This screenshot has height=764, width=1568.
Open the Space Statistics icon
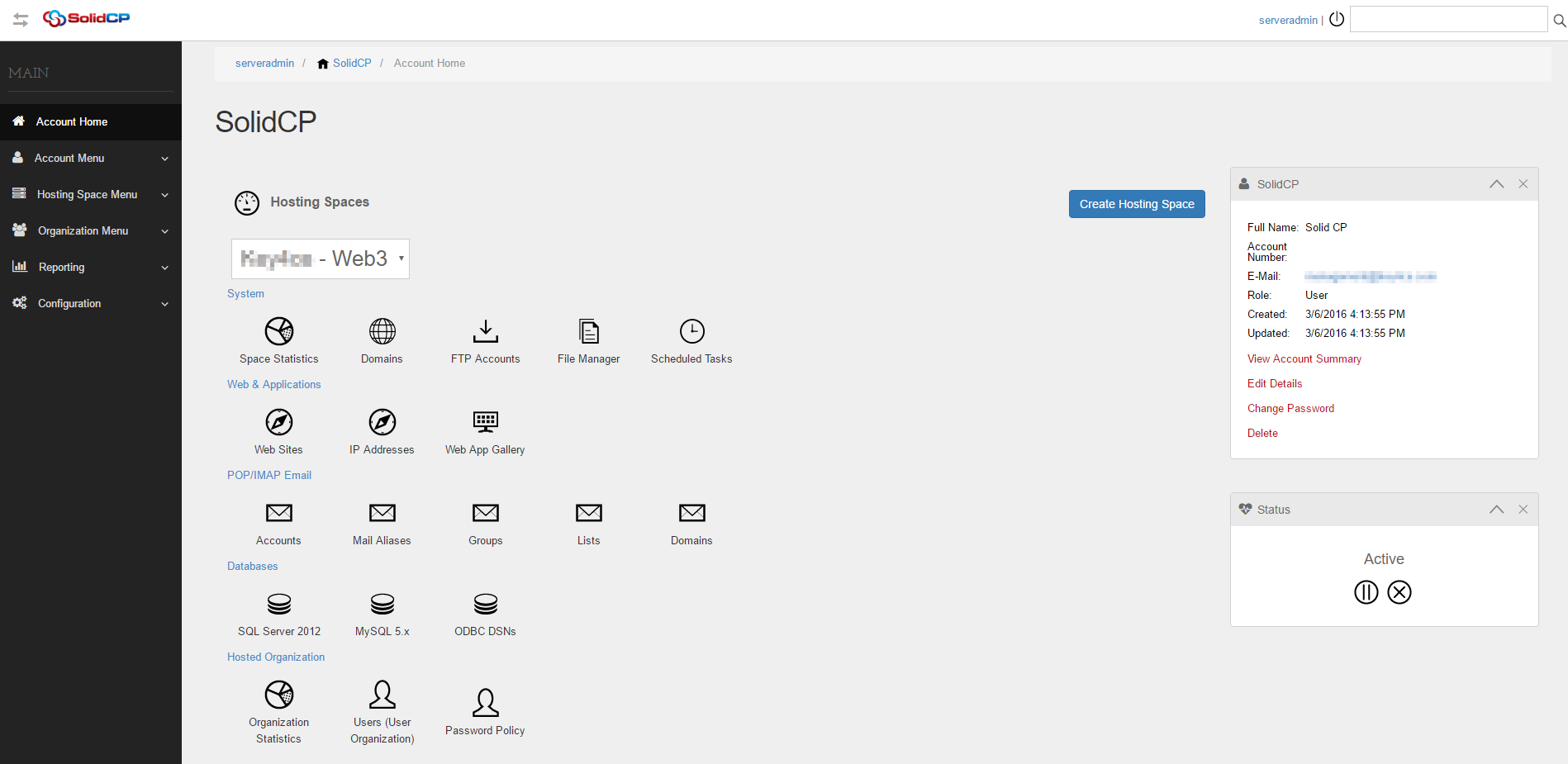tap(279, 332)
